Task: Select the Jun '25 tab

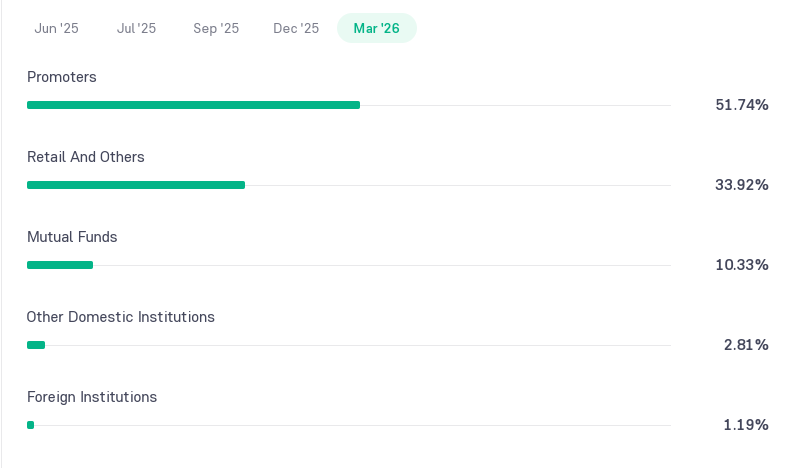Action: click(56, 28)
